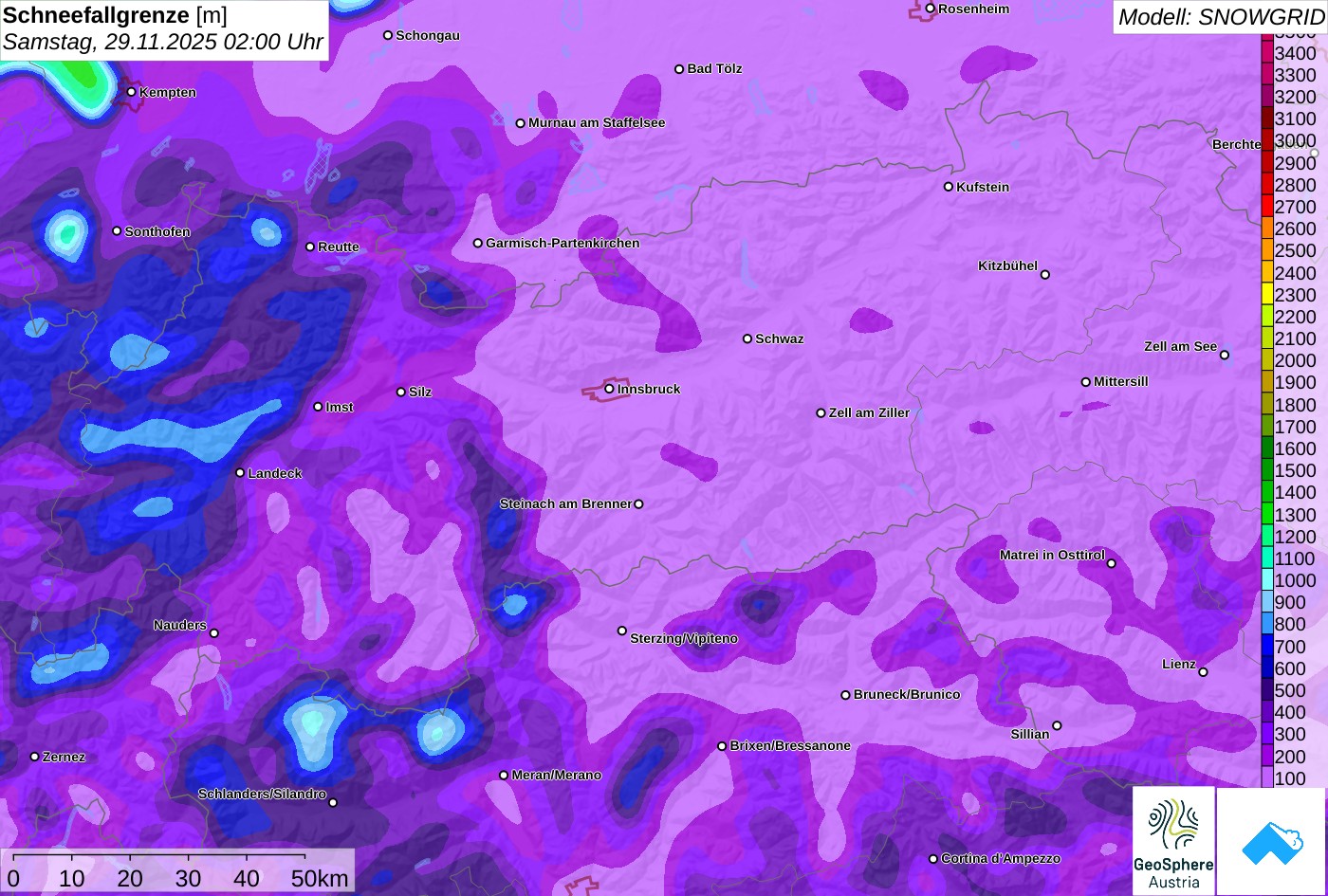
Task: Click the GeoSphere Austria logo
Action: 1173,840
